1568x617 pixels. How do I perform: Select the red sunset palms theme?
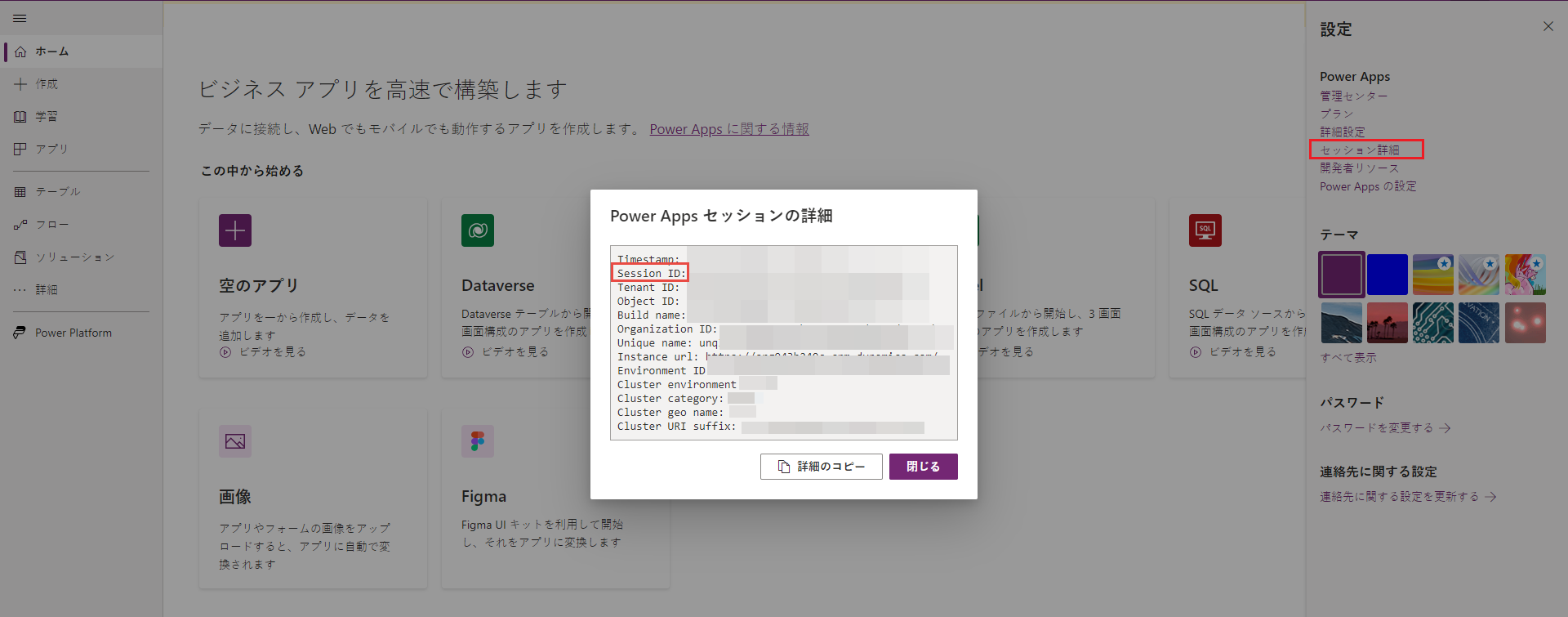click(x=1388, y=323)
